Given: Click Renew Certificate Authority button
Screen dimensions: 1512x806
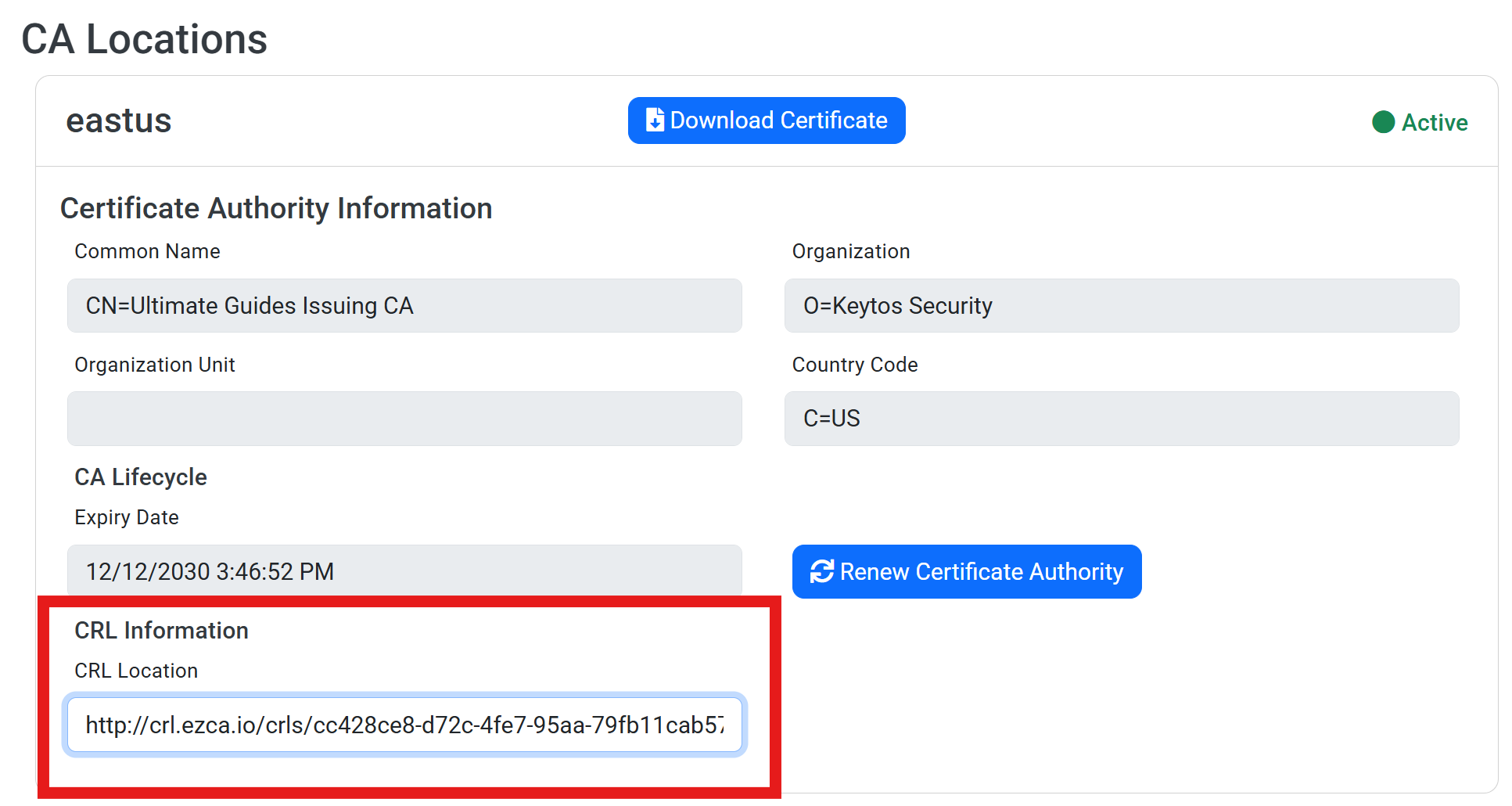Looking at the screenshot, I should tap(967, 571).
